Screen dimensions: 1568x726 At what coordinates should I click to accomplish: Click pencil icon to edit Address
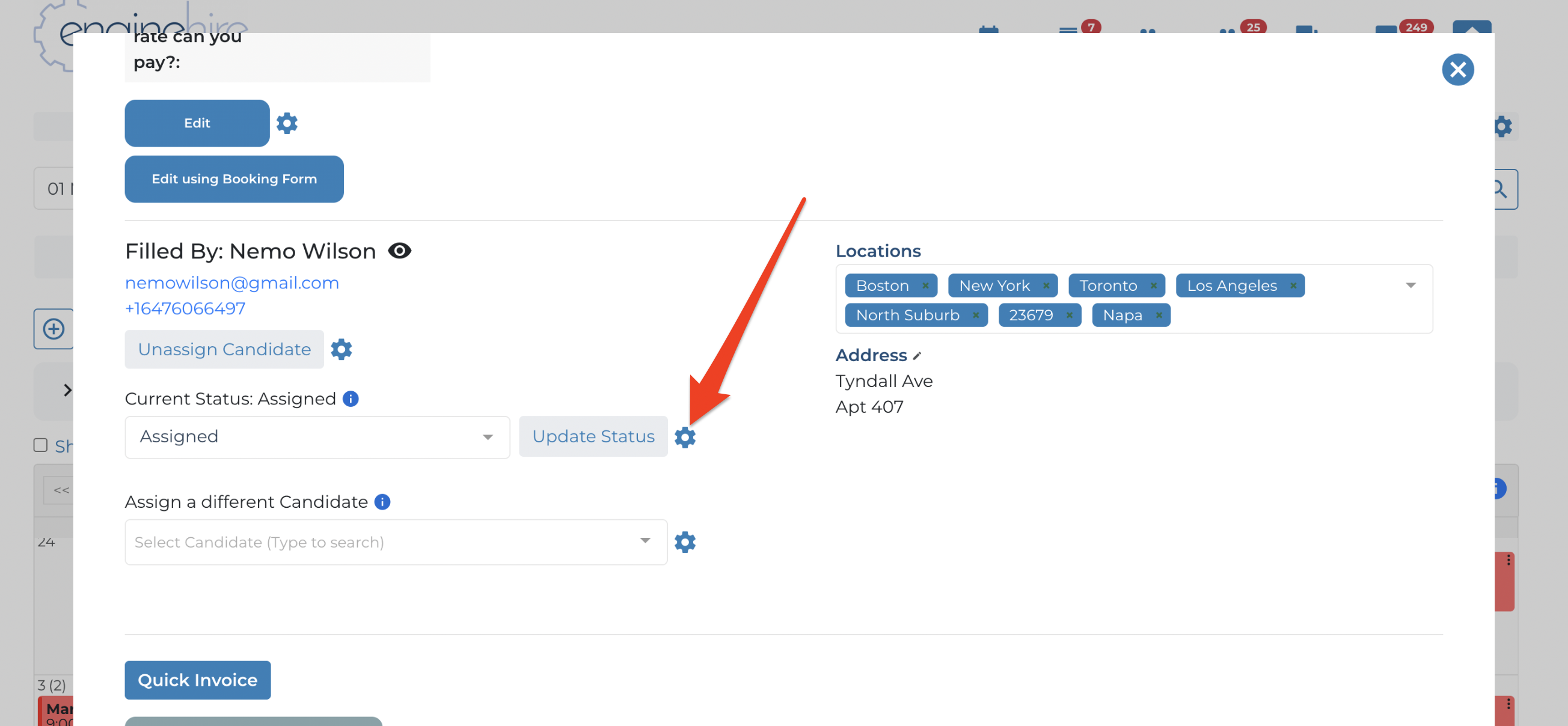[917, 355]
